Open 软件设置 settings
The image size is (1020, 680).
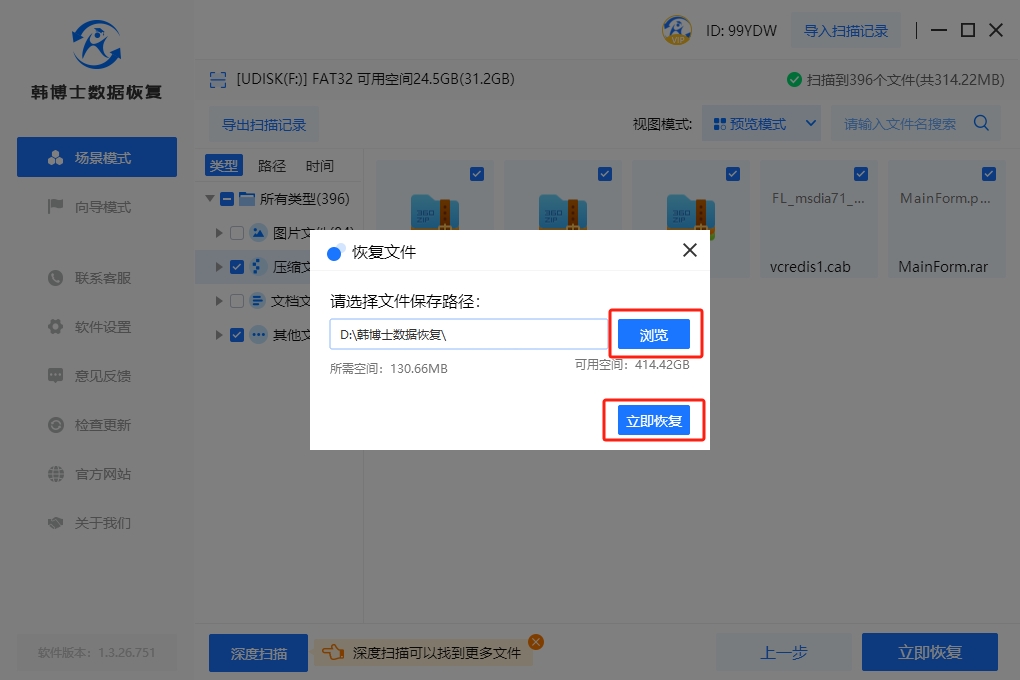[102, 327]
